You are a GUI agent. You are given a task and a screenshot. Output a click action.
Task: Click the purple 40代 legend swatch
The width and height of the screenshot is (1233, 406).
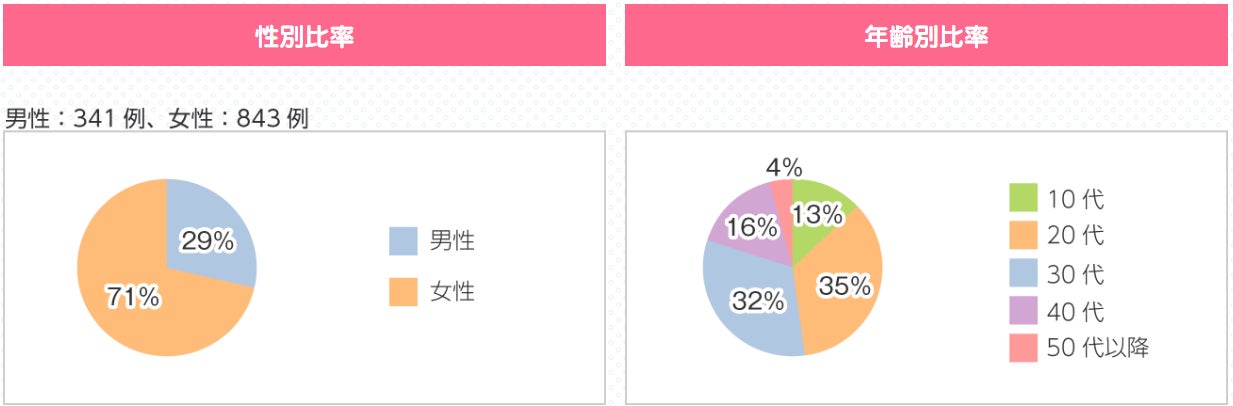(x=1023, y=311)
